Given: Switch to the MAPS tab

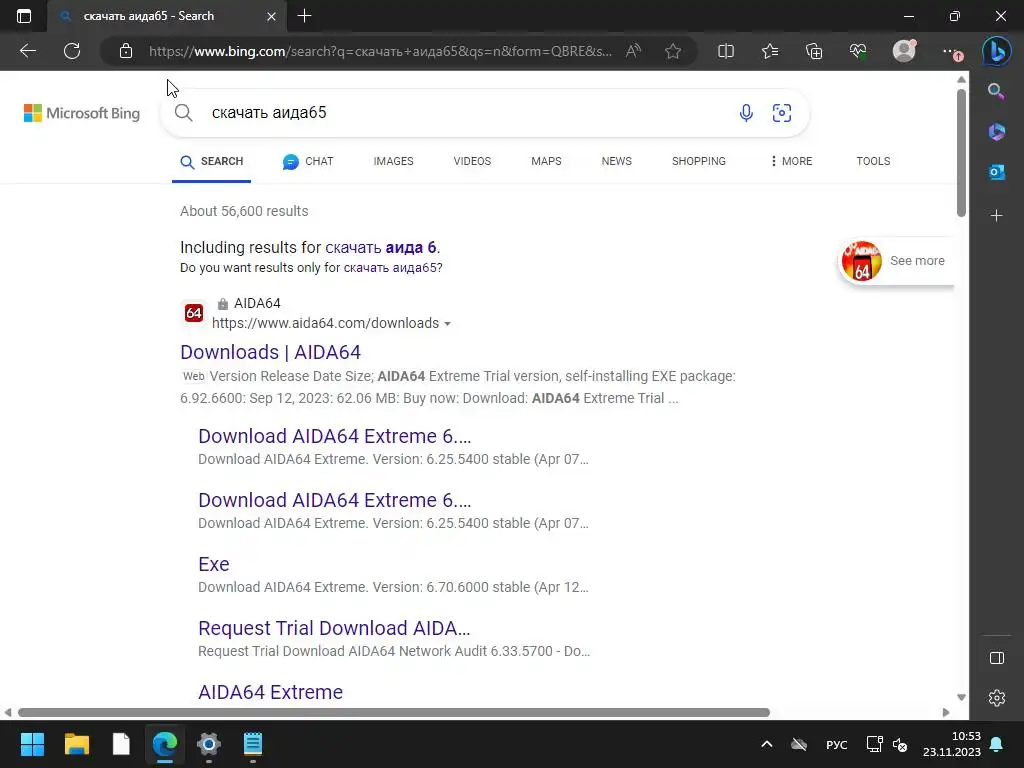Looking at the screenshot, I should pos(546,161).
